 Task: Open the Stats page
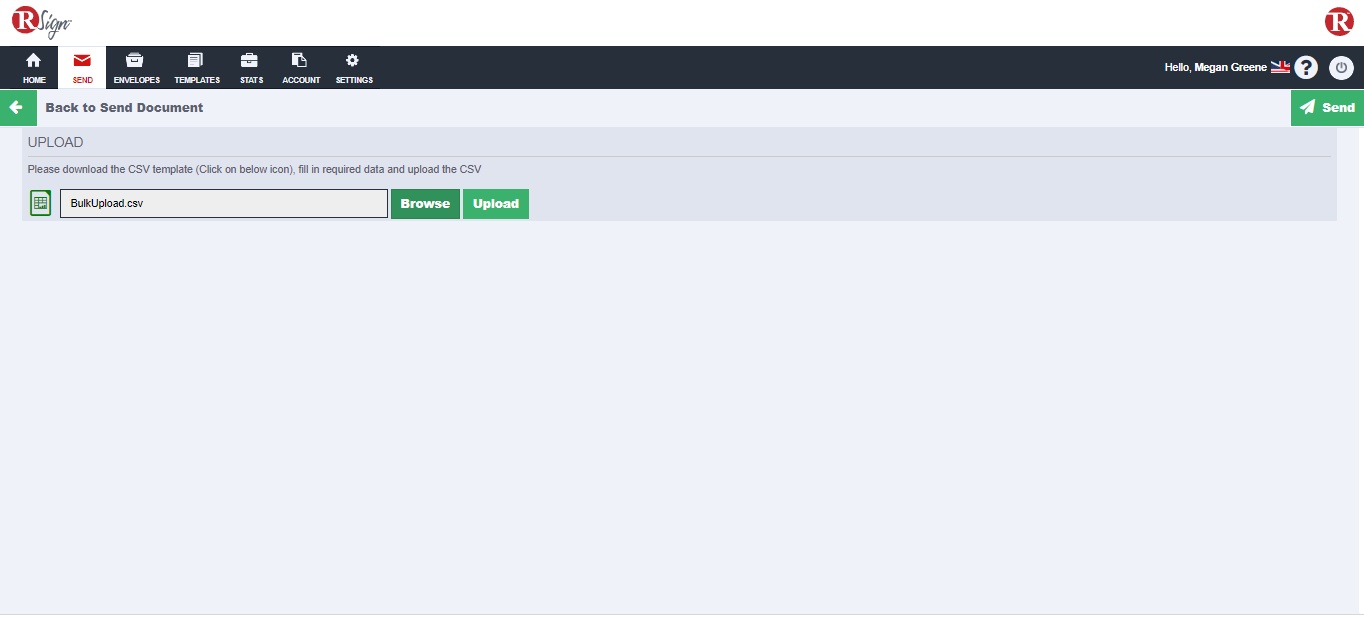(251, 67)
